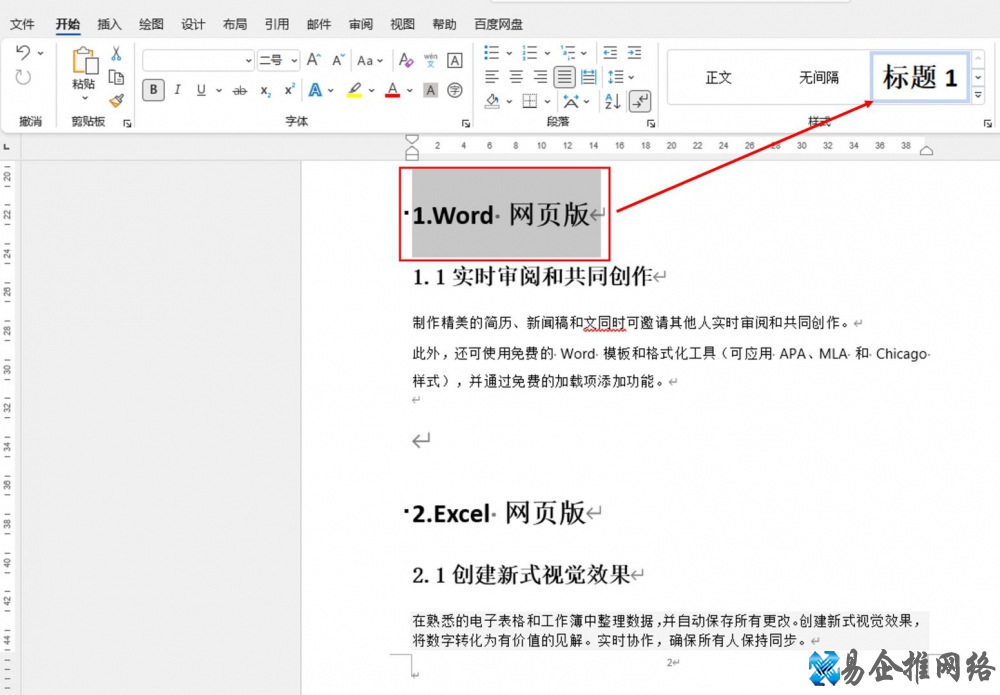Toggle Bold formatting
The height and width of the screenshot is (695, 1000).
pyautogui.click(x=153, y=90)
